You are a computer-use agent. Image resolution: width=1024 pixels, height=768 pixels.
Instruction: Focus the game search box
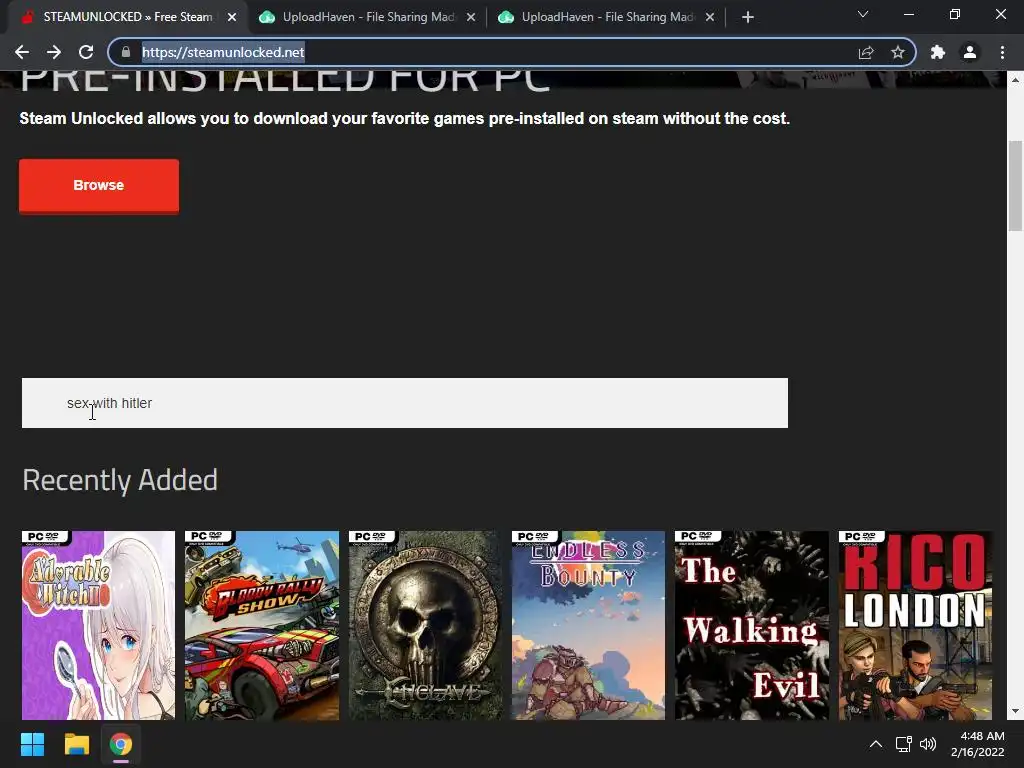[x=405, y=403]
